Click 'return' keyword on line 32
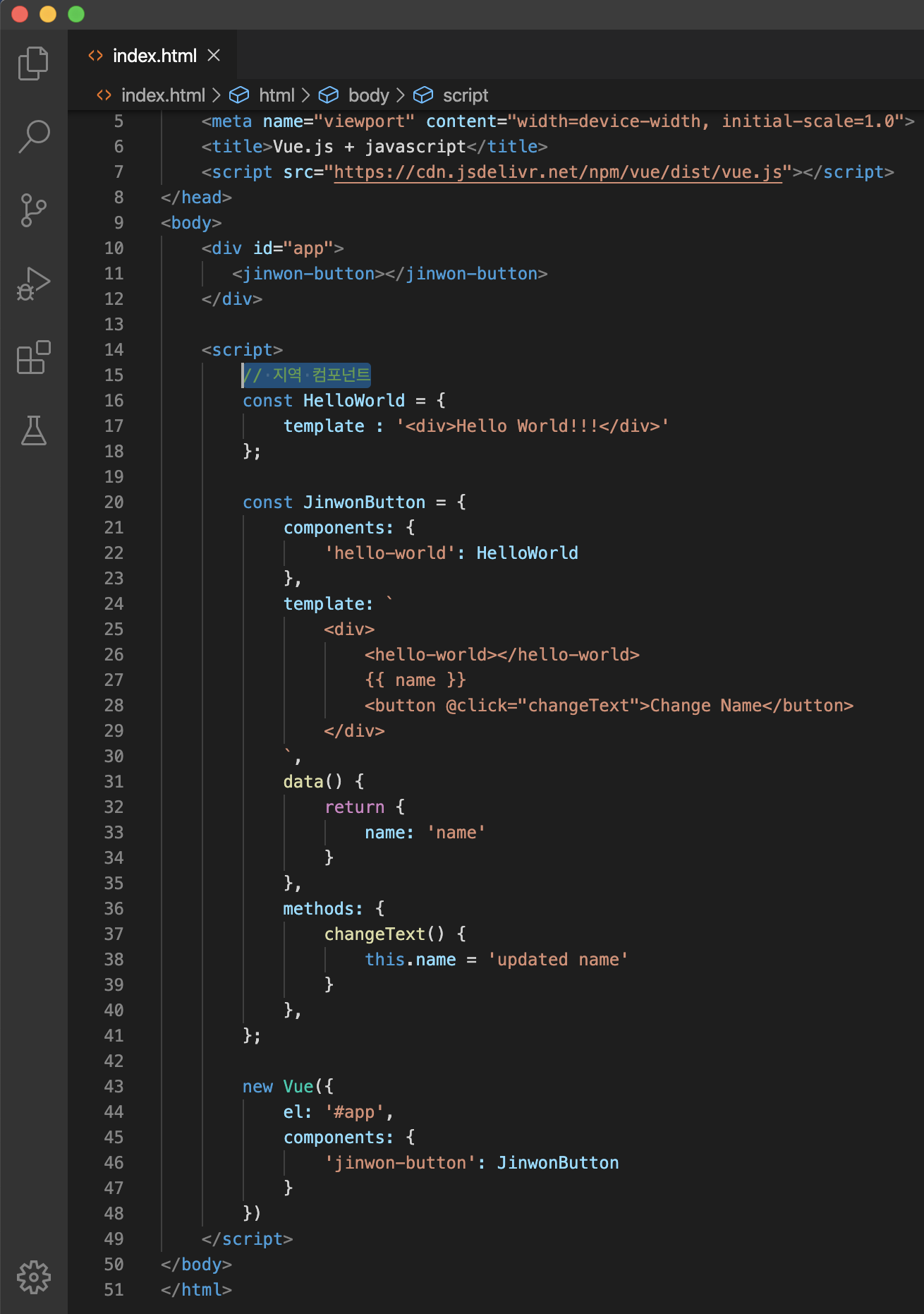 click(354, 807)
